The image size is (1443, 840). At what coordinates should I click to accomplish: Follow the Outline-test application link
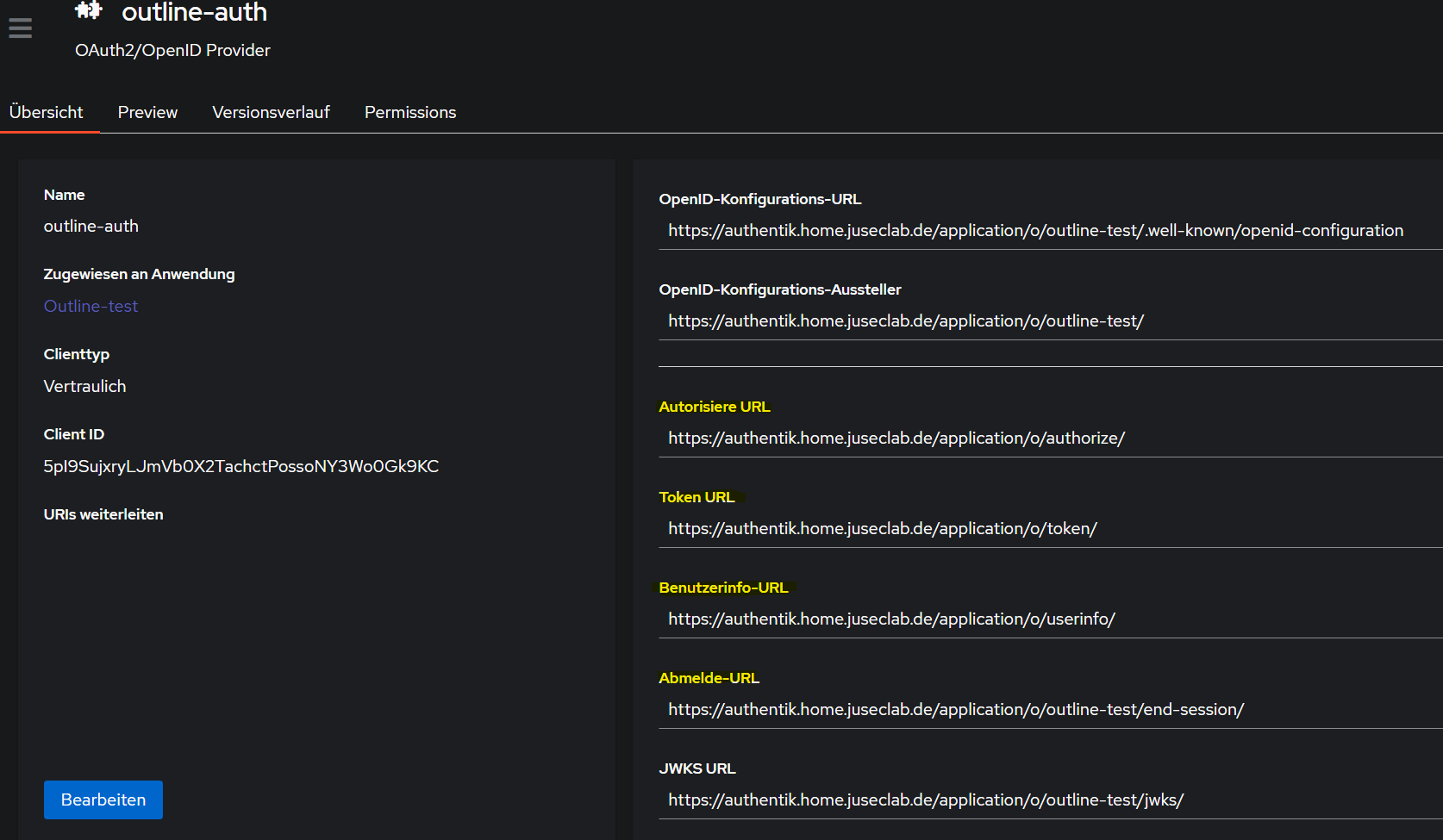(91, 306)
